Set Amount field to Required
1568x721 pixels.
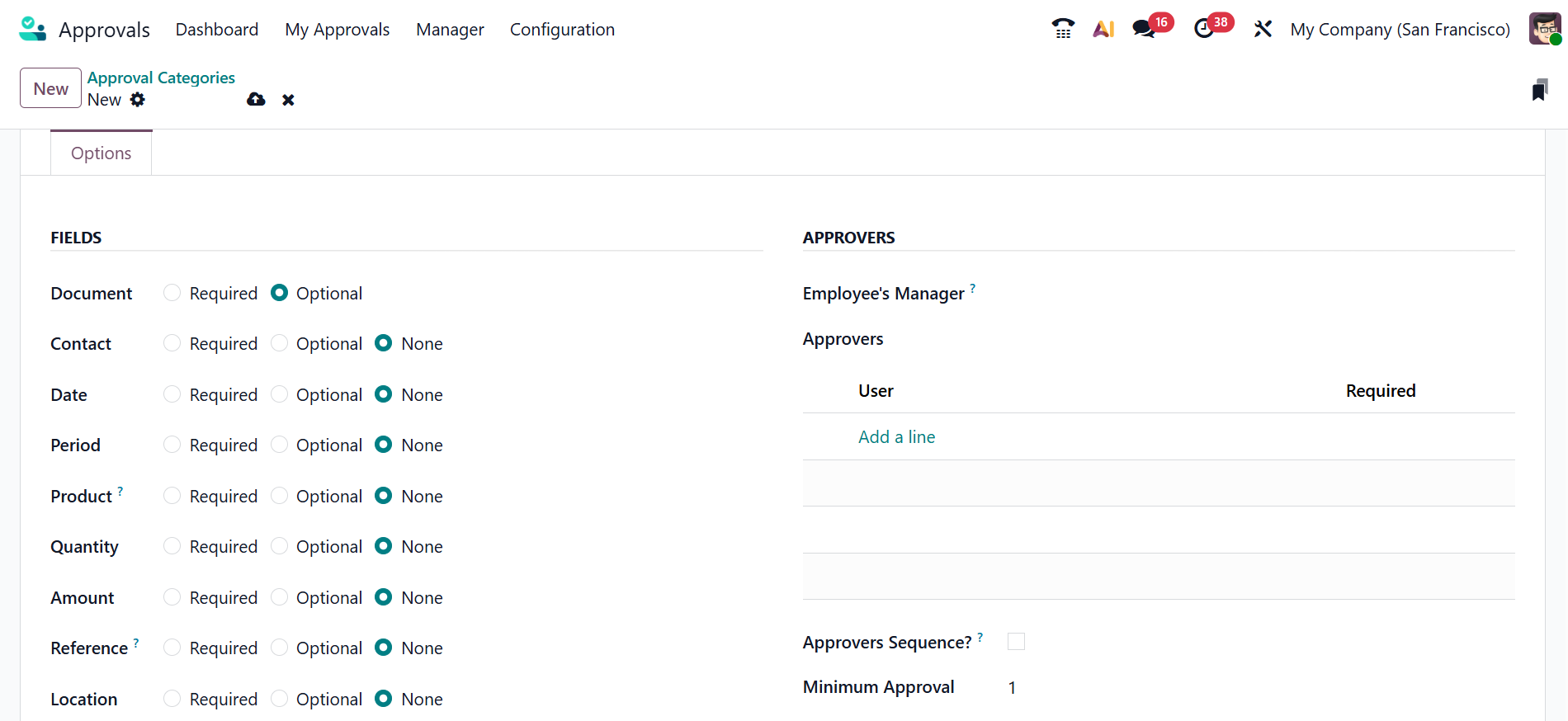click(172, 597)
